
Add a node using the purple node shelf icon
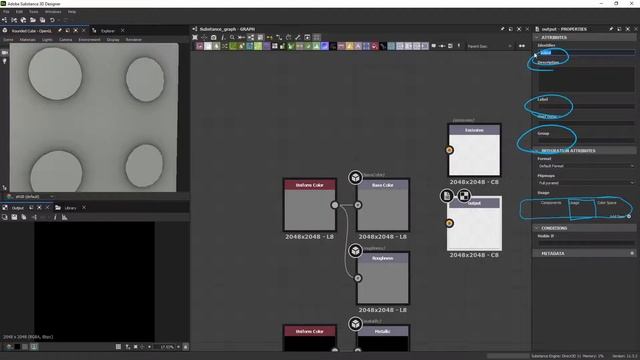pos(267,46)
